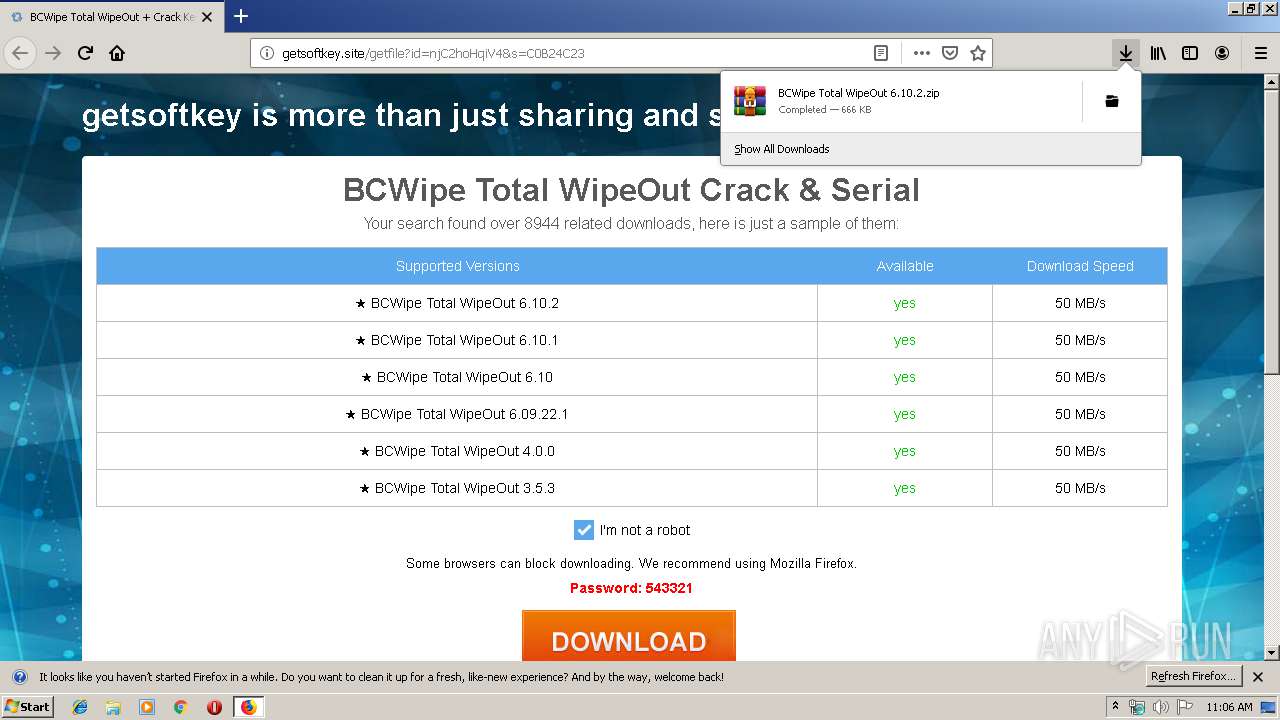Click the Download Speed column header

[x=1080, y=266]
